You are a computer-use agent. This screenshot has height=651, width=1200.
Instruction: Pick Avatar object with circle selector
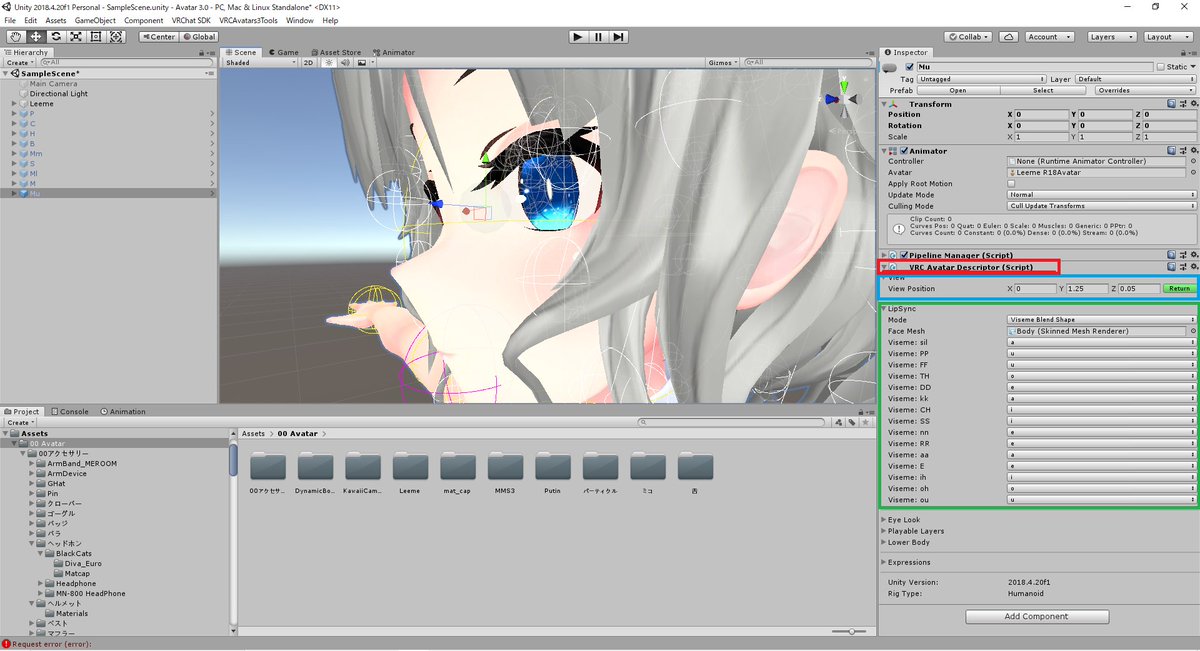[x=1193, y=172]
